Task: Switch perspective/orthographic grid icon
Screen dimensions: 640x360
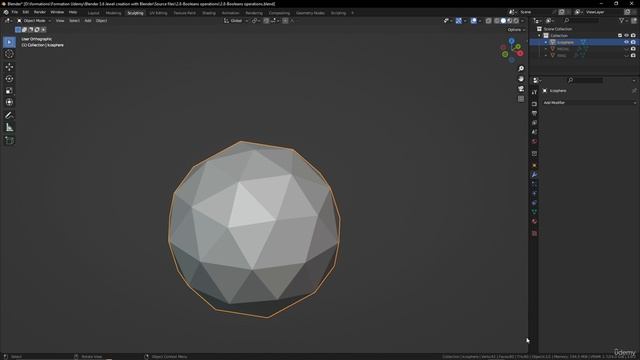Action: pos(521,99)
